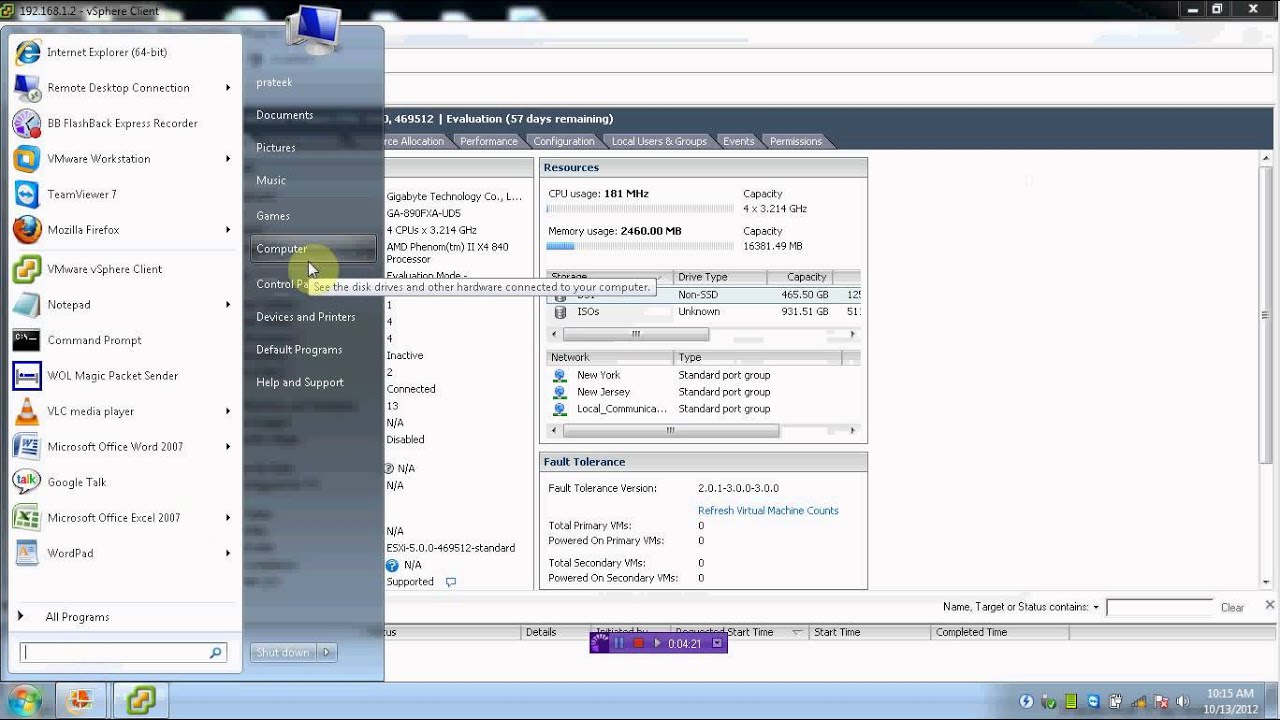Open Computer from Start menu
Image resolution: width=1280 pixels, height=720 pixels.
click(x=313, y=249)
